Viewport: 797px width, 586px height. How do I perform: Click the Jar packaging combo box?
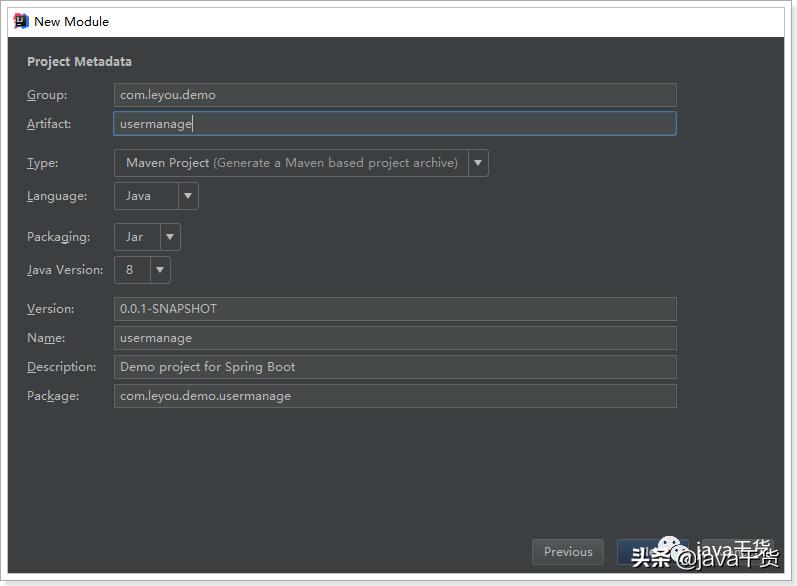pos(147,237)
